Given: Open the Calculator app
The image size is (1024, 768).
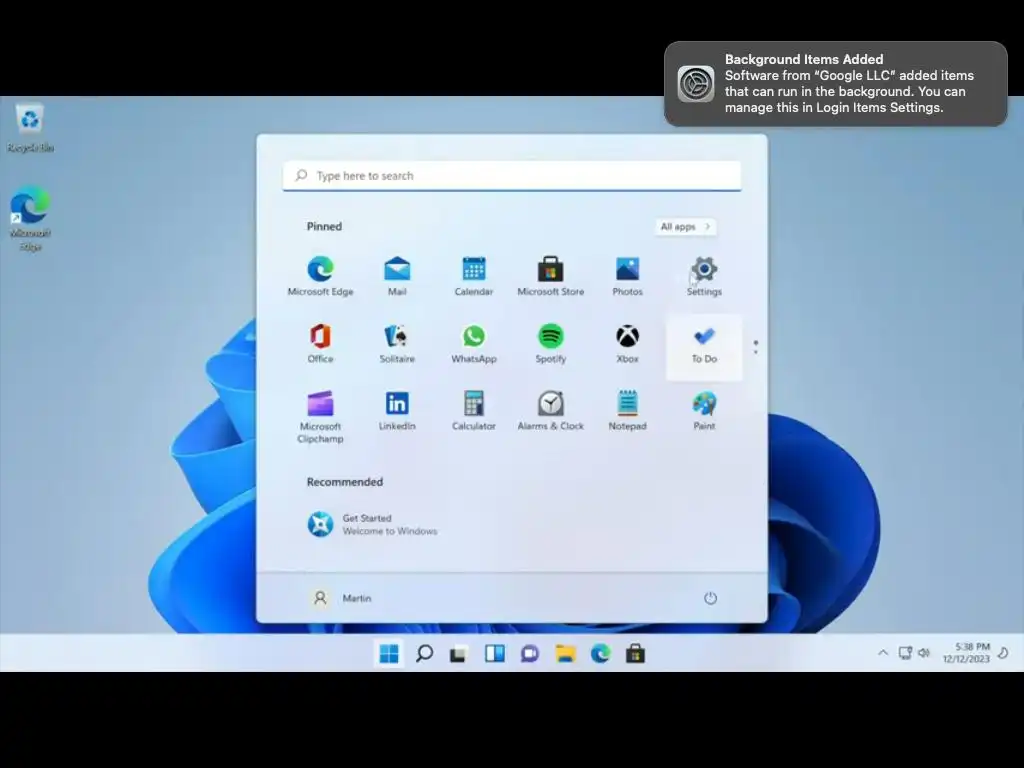Looking at the screenshot, I should coord(473,410).
